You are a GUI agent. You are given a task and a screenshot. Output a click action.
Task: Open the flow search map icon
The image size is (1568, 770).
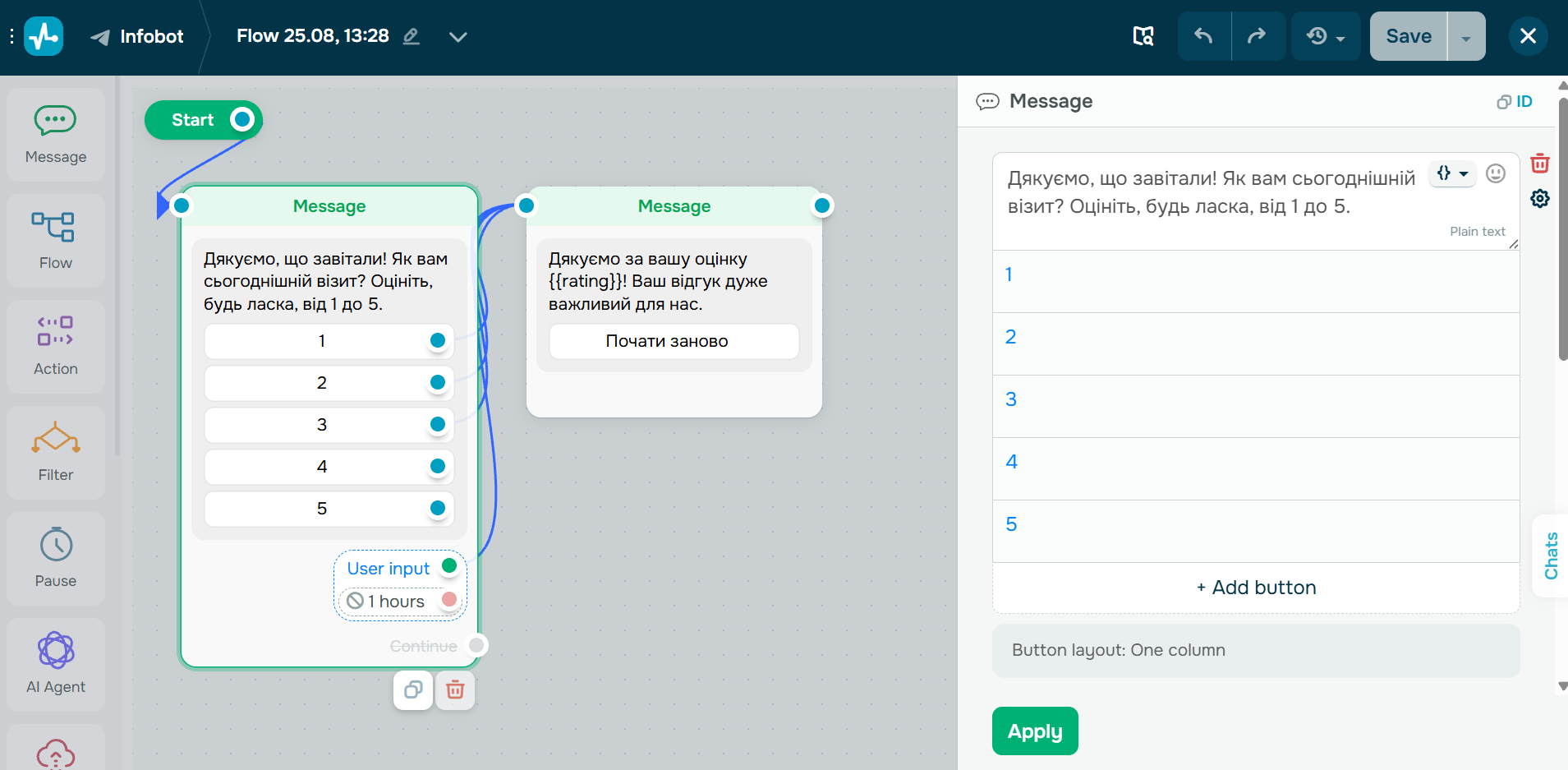(x=1143, y=36)
